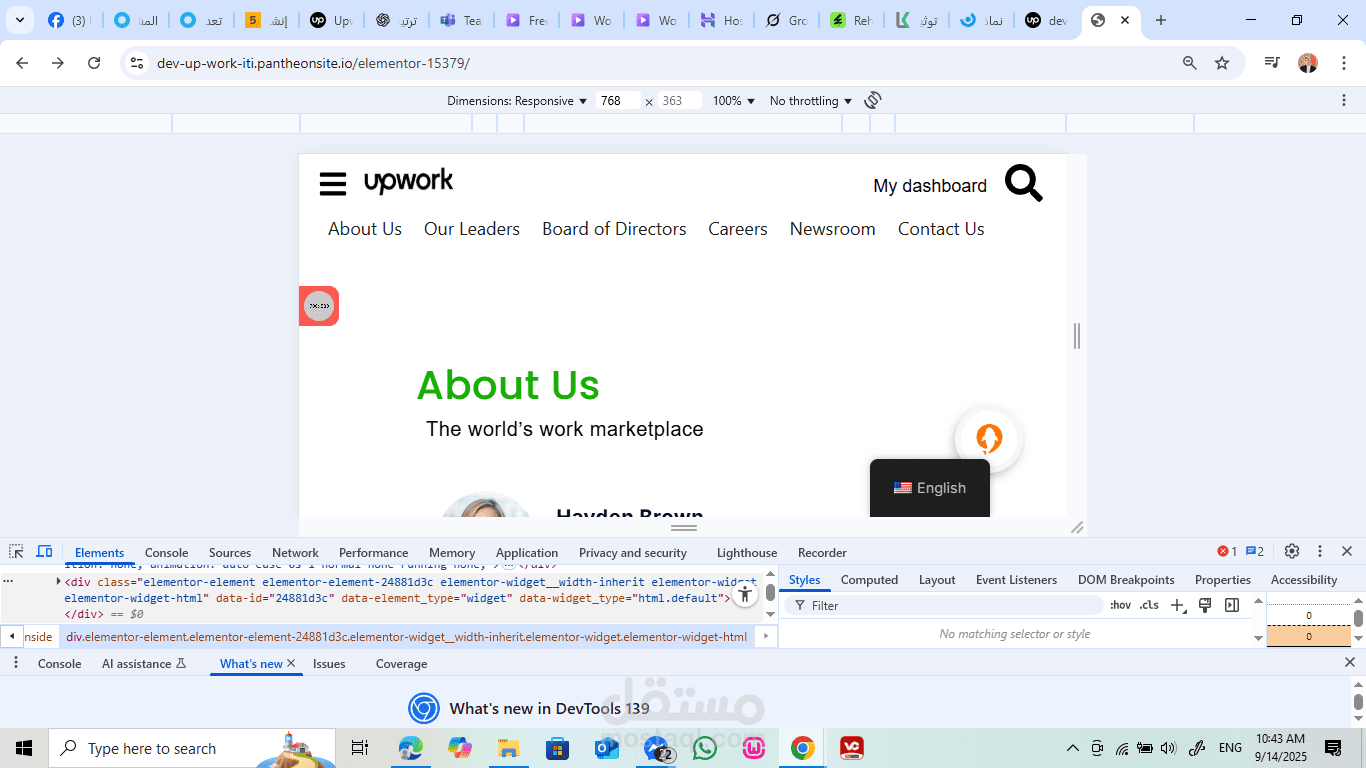The height and width of the screenshot is (768, 1366).
Task: Click the Upwork logo
Action: point(408,181)
